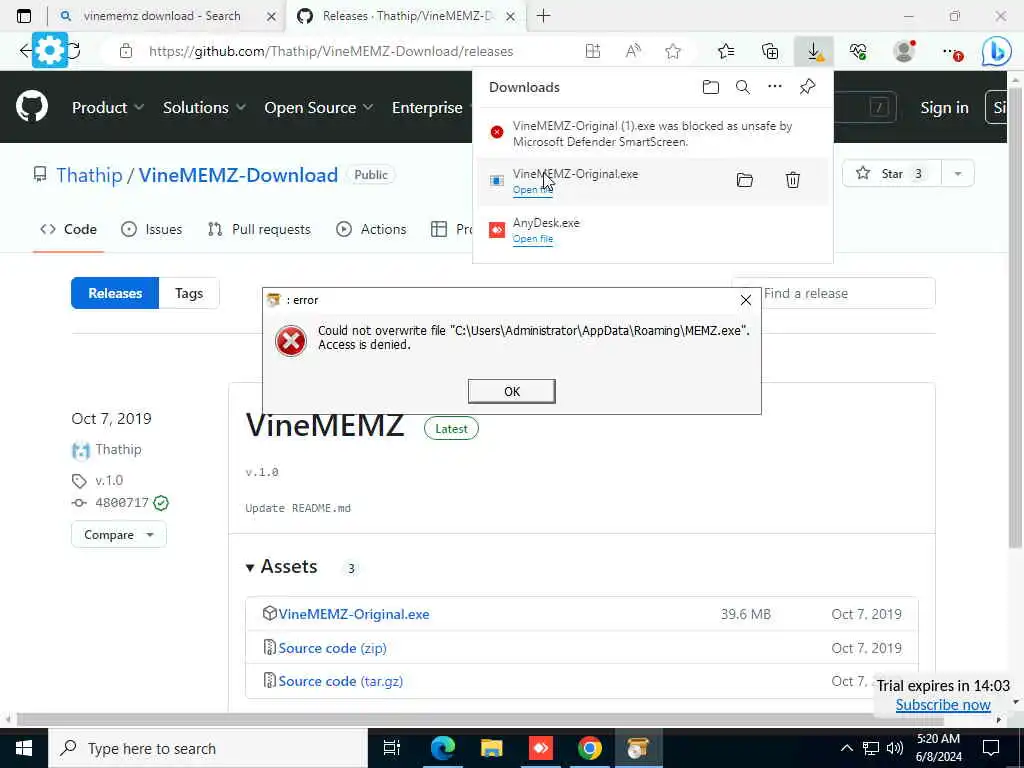Switch to the vinememz download Search tab
The height and width of the screenshot is (768, 1024).
pos(162,16)
